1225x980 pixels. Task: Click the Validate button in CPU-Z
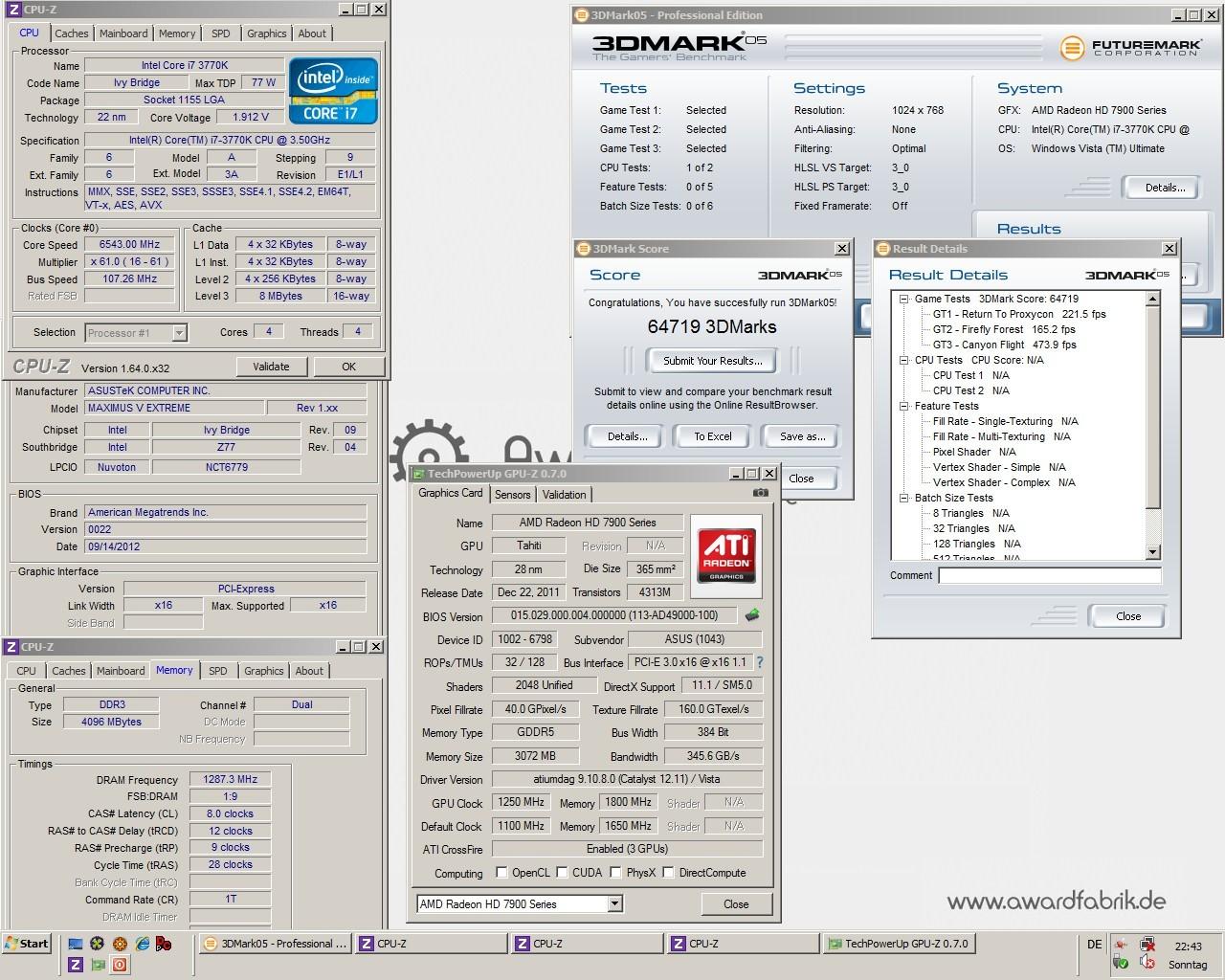pos(271,367)
